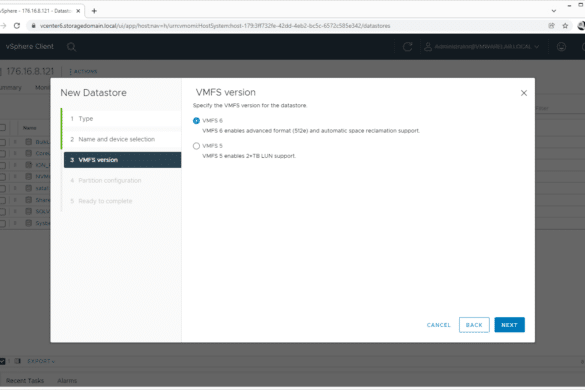Image resolution: width=585 pixels, height=390 pixels.
Task: Open the Alarms panel tab
Action: click(67, 381)
